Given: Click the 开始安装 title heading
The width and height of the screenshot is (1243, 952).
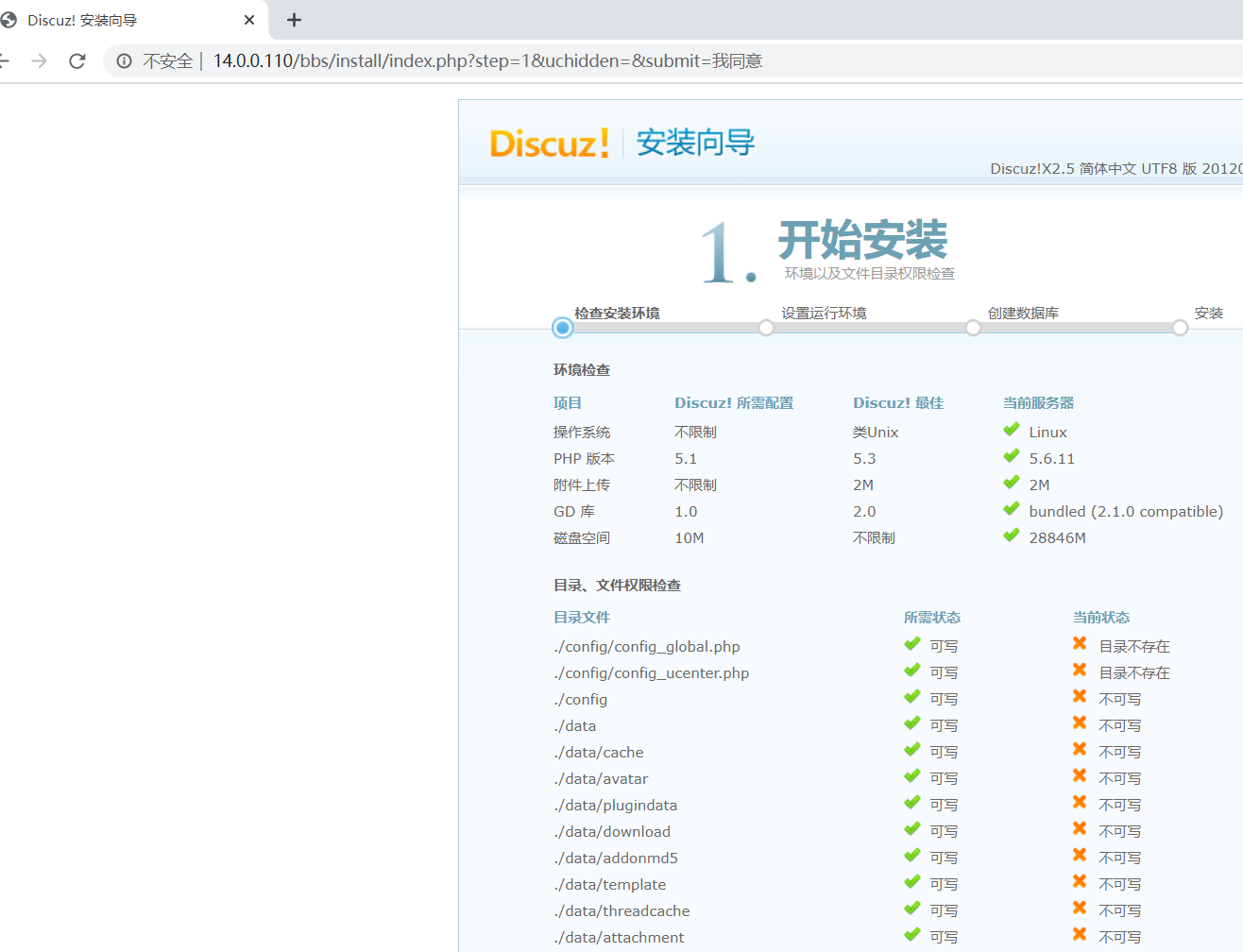Looking at the screenshot, I should (x=862, y=240).
